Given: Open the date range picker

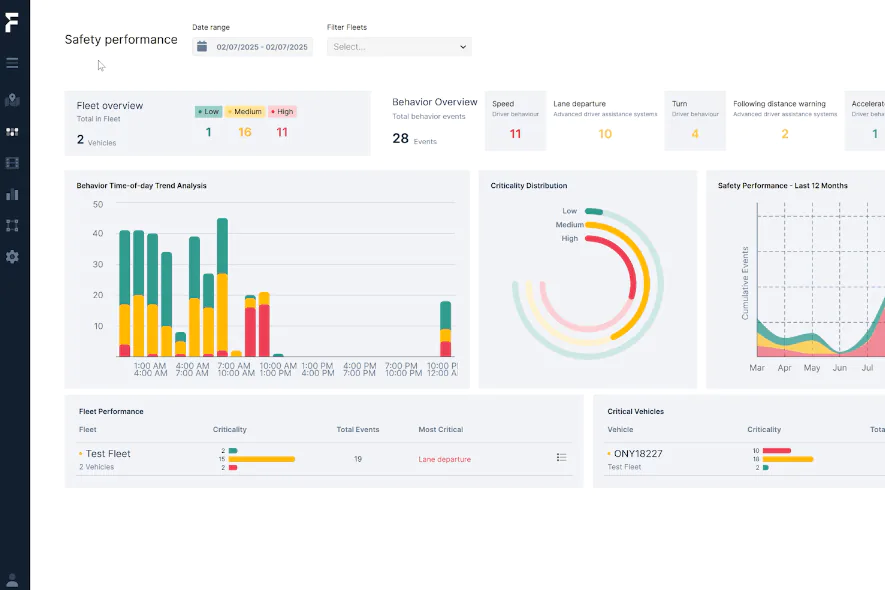Looking at the screenshot, I should (253, 47).
